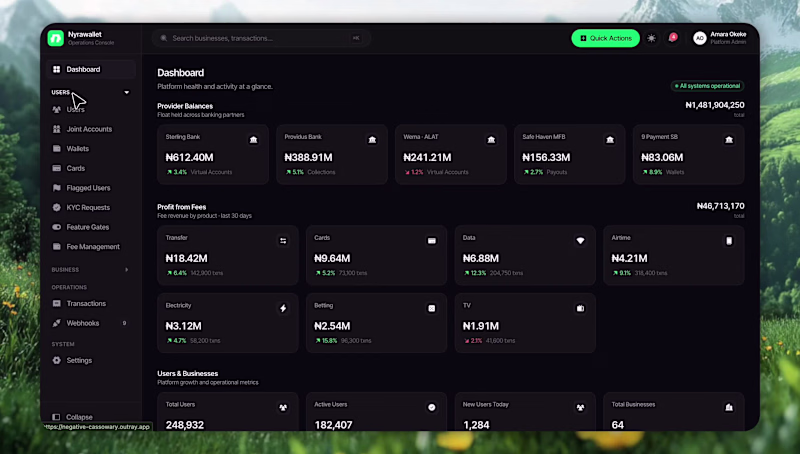The image size is (800, 454).
Task: Click the Quick Actions button
Action: tap(606, 38)
